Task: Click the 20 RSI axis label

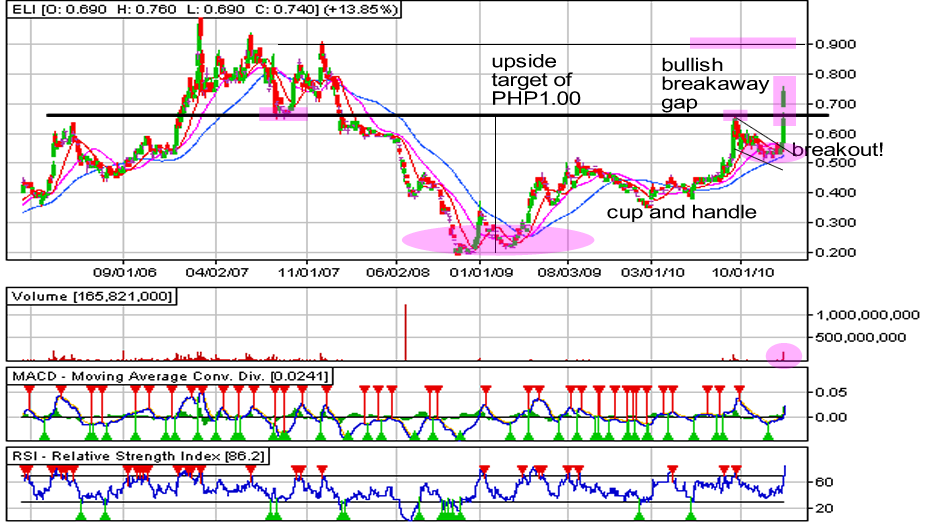Action: [x=824, y=508]
